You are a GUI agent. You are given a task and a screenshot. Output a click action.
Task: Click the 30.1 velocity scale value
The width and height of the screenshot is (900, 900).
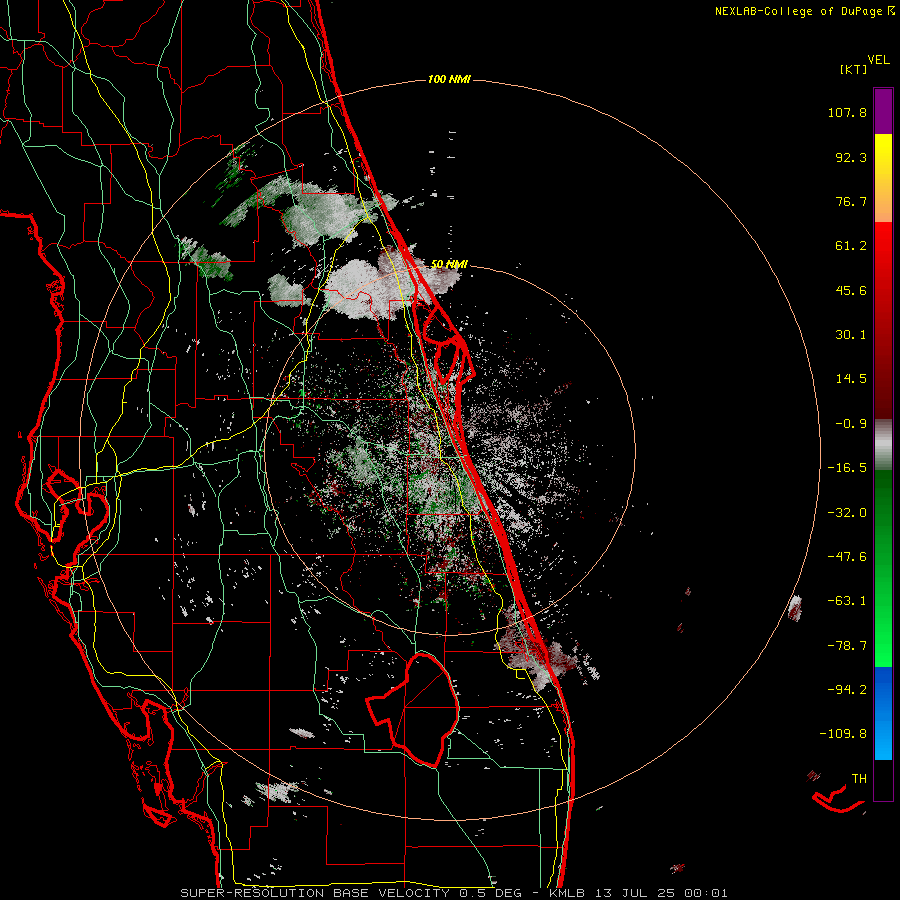tap(851, 335)
